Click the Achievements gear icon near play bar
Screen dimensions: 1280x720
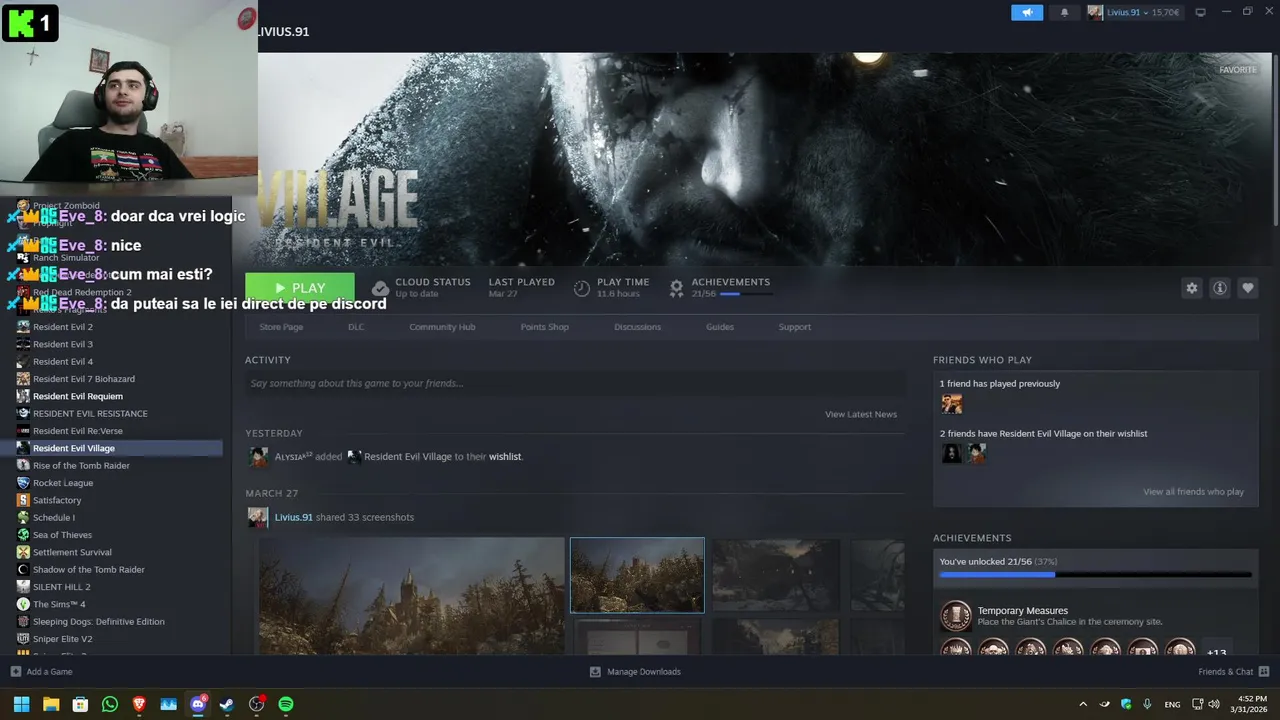click(676, 288)
